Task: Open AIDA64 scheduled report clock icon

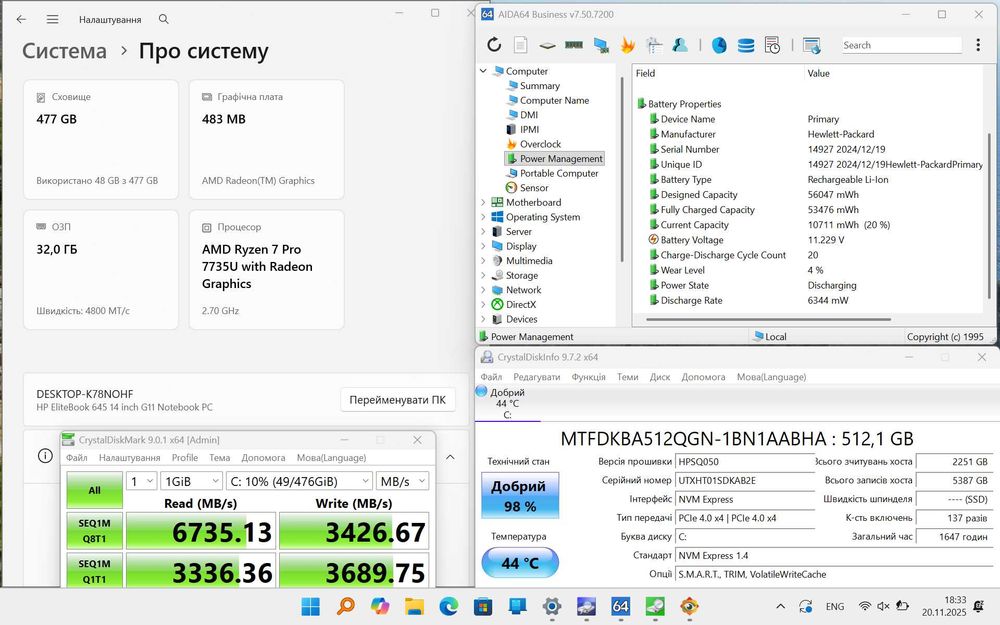Action: click(x=772, y=45)
